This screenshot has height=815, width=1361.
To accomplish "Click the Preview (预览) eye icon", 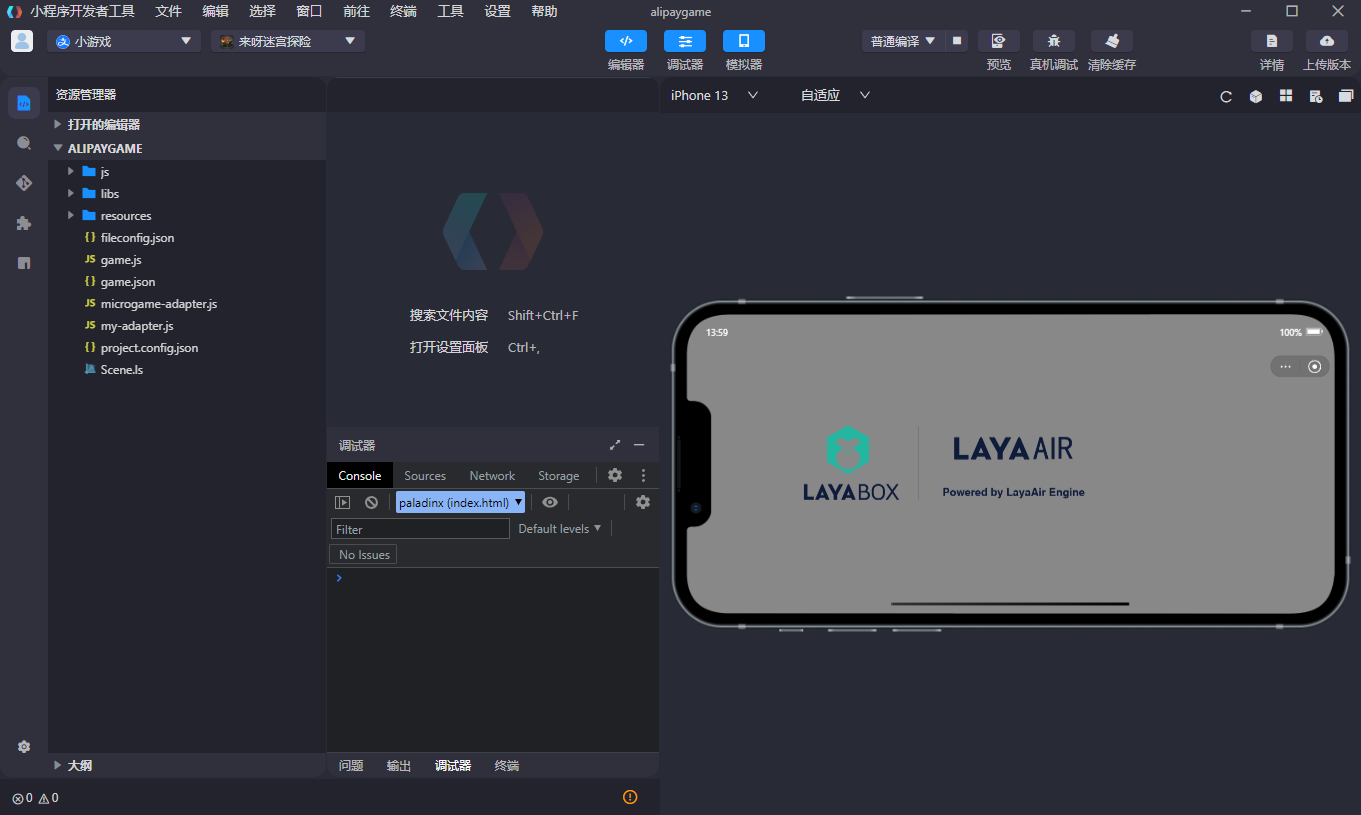I will tap(998, 41).
